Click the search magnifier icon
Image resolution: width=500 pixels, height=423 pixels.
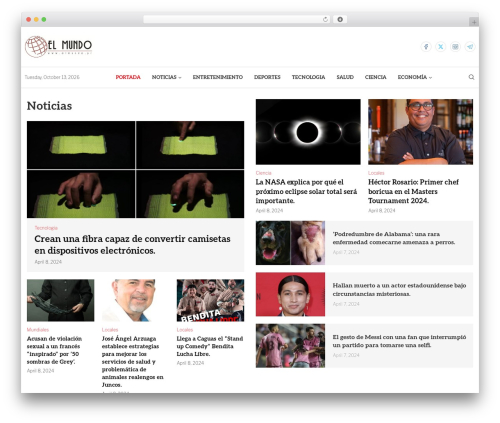pyautogui.click(x=471, y=77)
